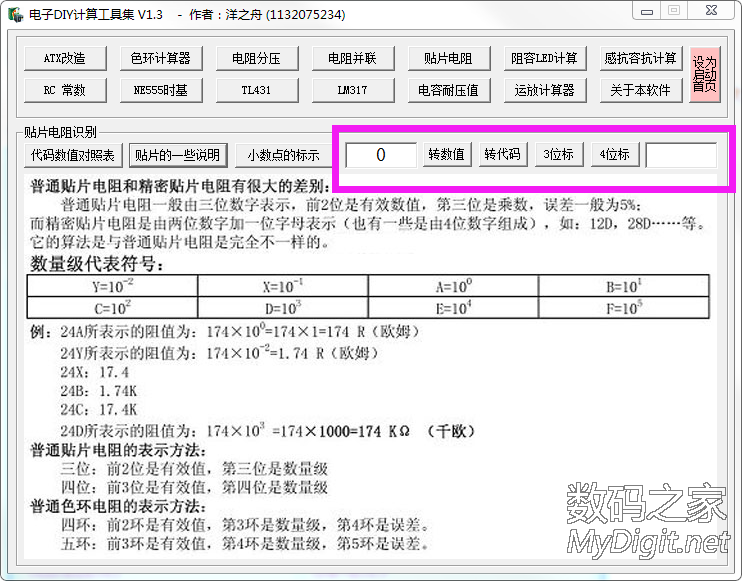Click the 24D example line
Screen dimensions: 742x581
click(x=267, y=431)
